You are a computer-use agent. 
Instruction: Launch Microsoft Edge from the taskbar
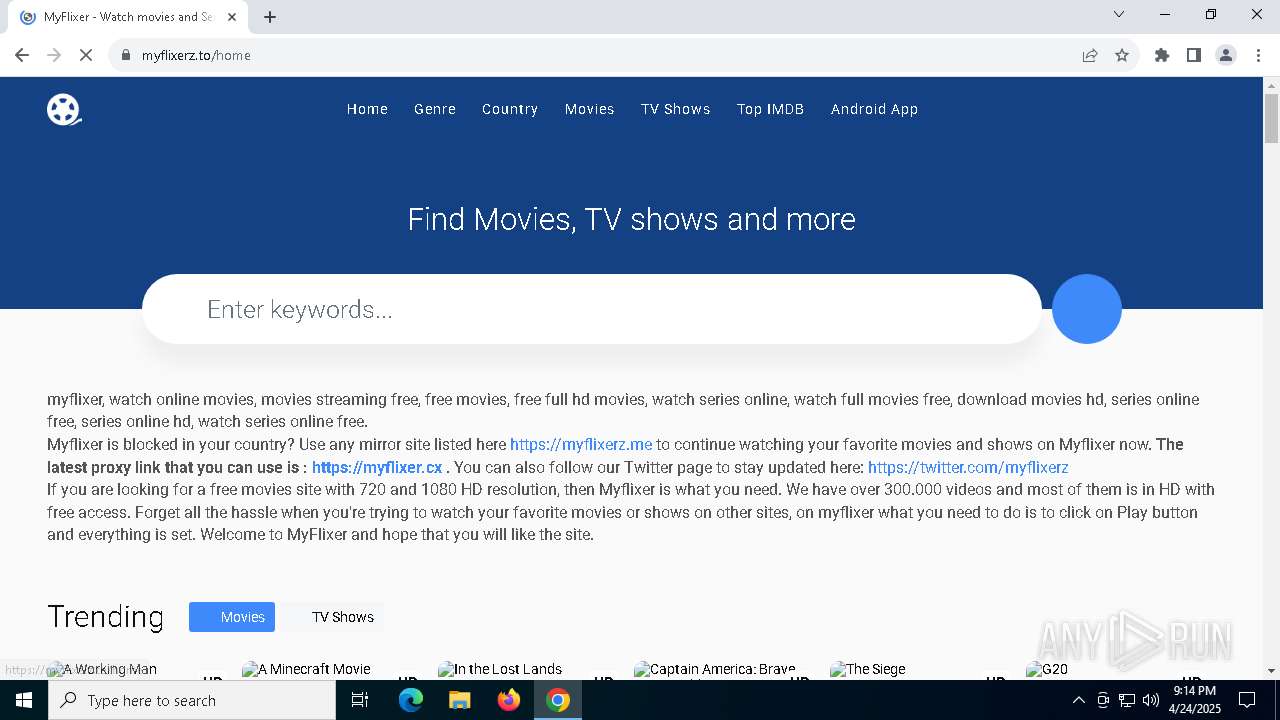[411, 700]
